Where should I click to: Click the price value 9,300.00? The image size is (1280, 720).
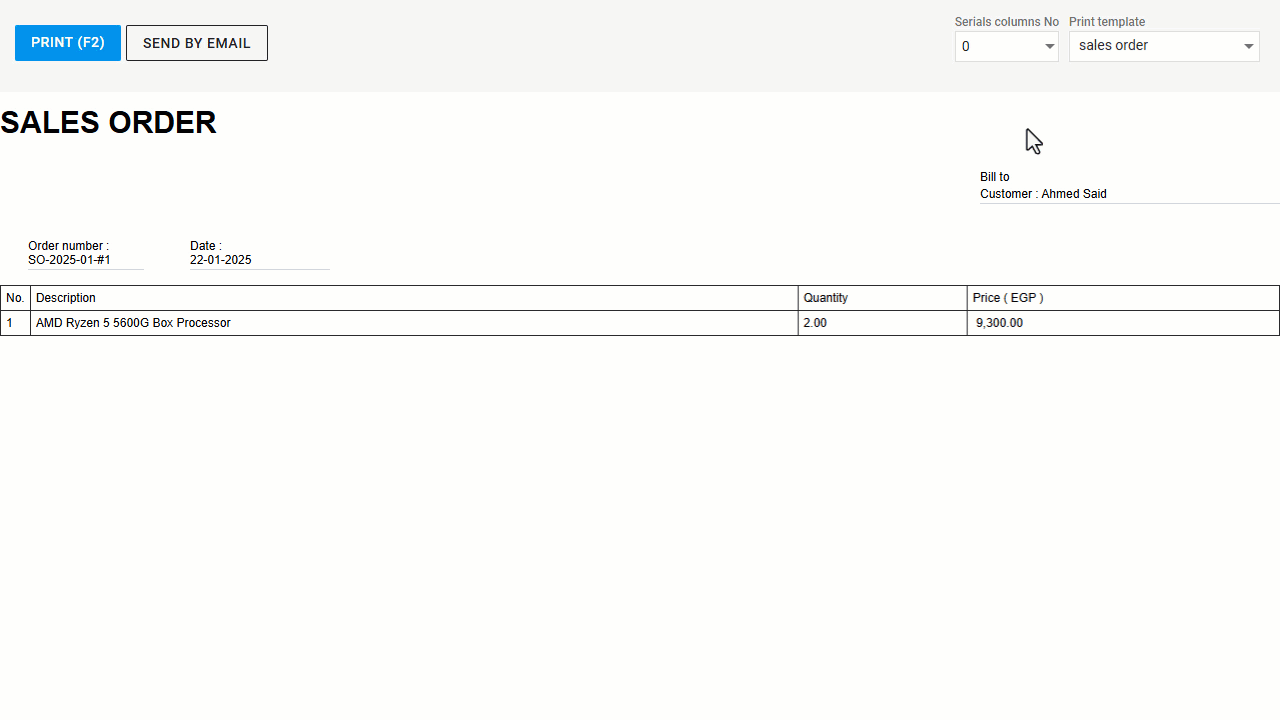pos(999,323)
